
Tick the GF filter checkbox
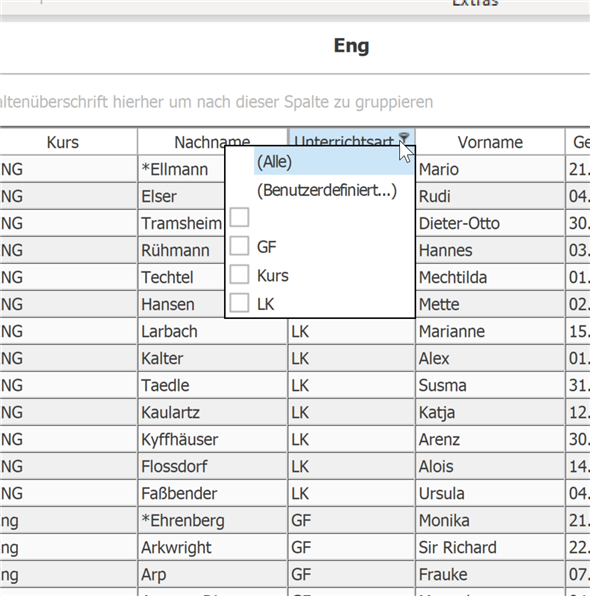[239, 246]
